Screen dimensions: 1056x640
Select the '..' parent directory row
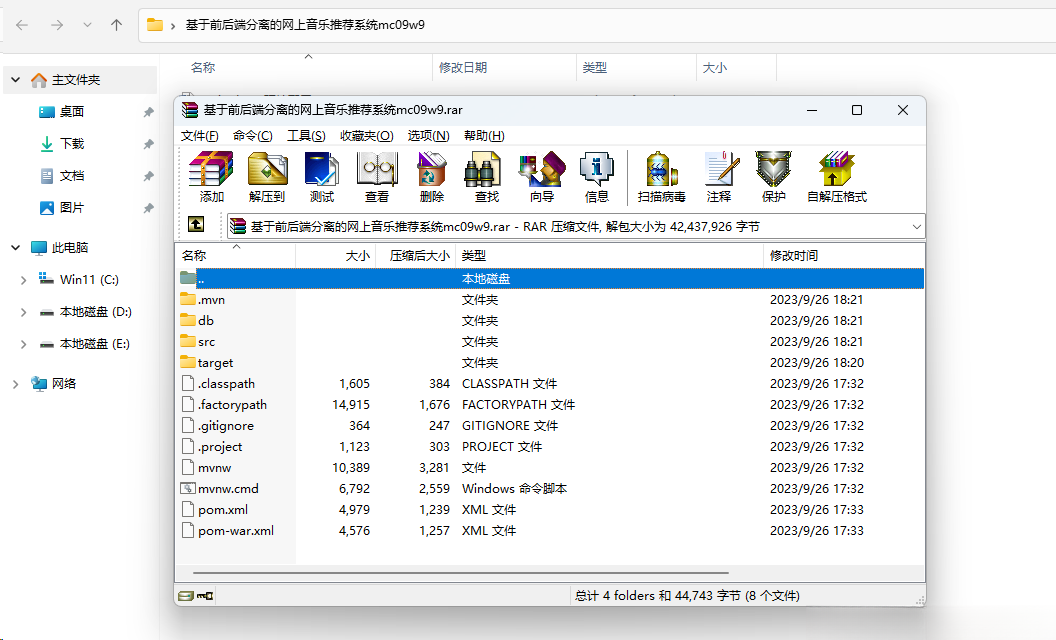550,278
